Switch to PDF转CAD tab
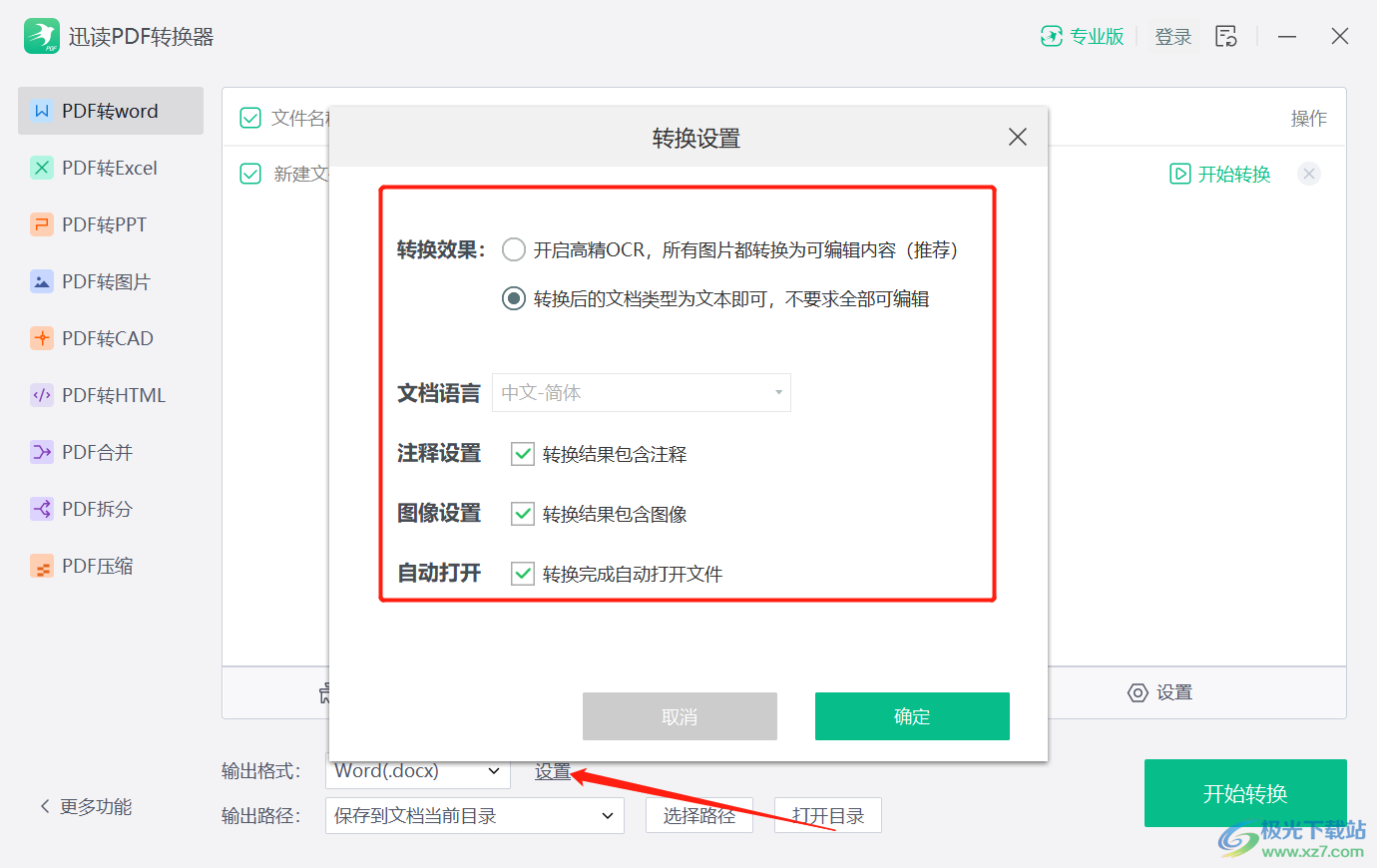The width and height of the screenshot is (1377, 868). coord(111,338)
